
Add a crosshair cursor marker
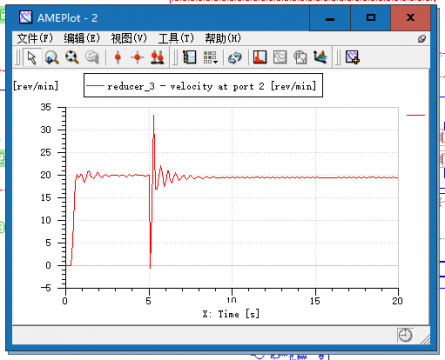tap(137, 57)
